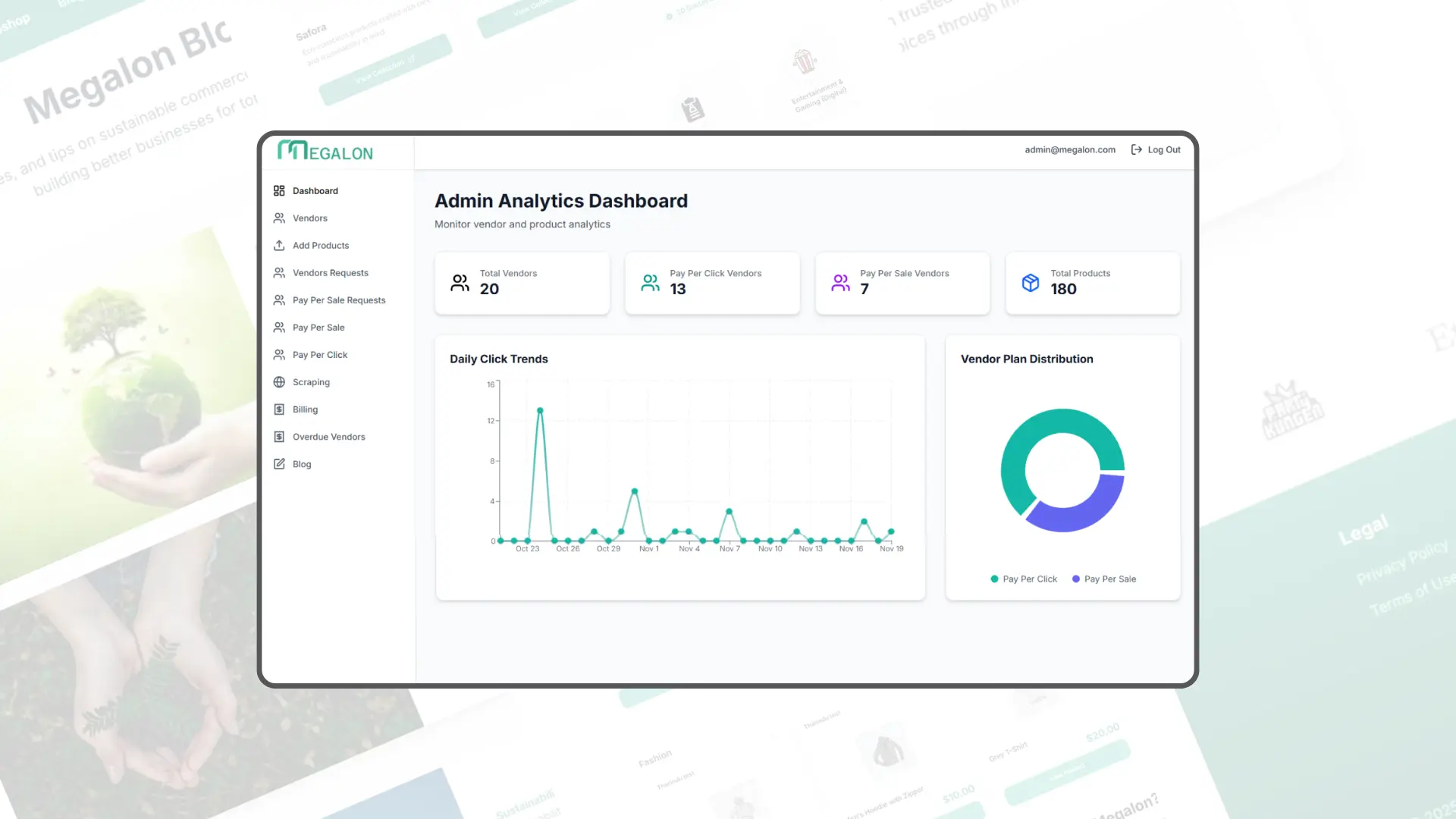This screenshot has width=1456, height=819.
Task: Click the admin@megalon.com account text
Action: coord(1069,149)
